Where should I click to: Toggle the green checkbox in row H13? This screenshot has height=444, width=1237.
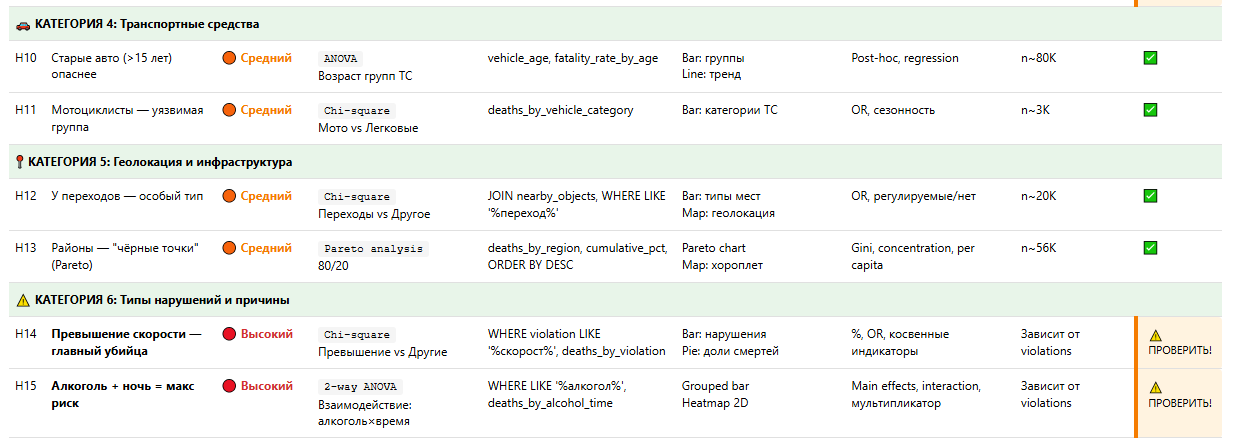(1150, 248)
